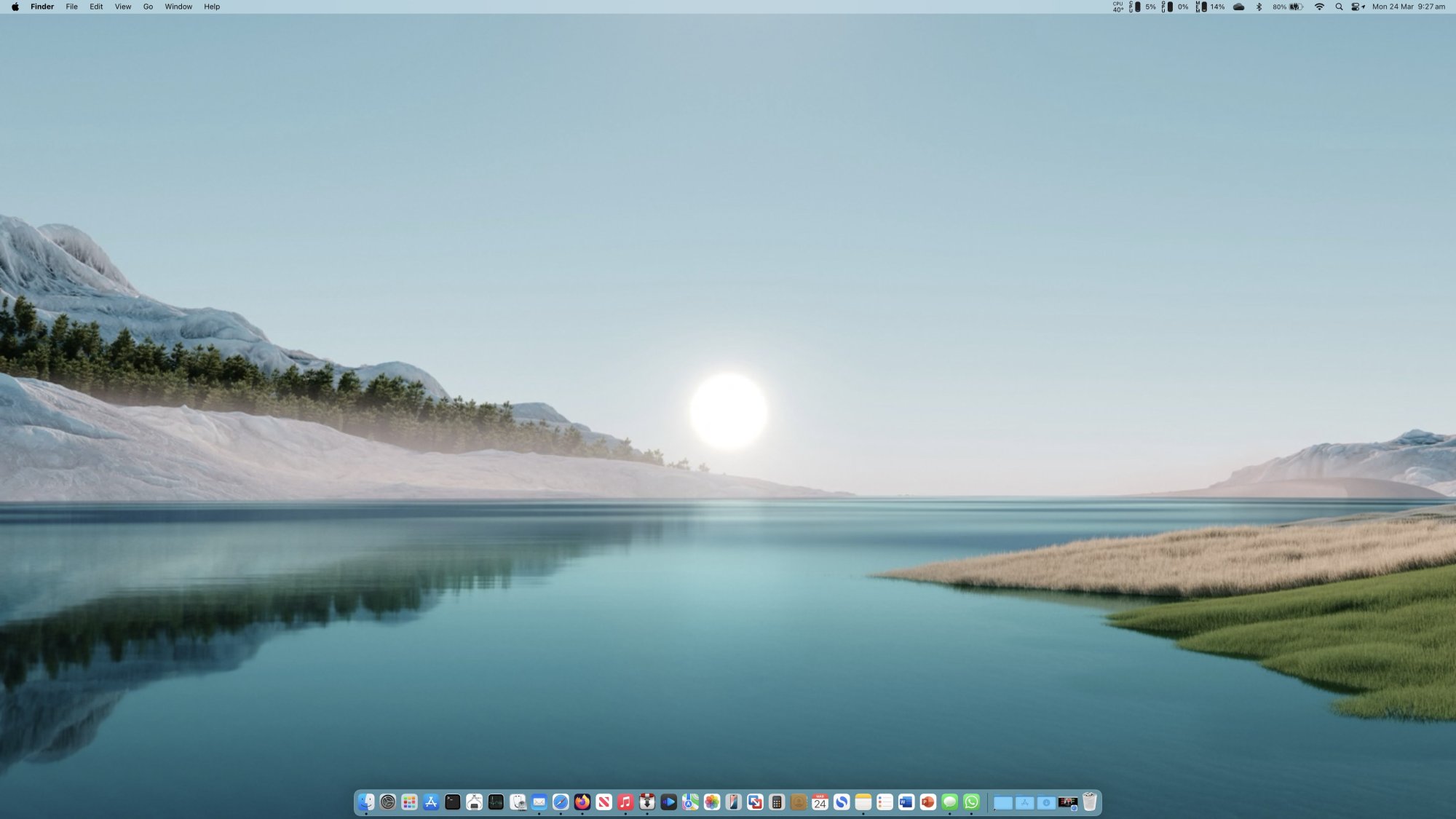1456x819 pixels.
Task: Click the Wi-Fi status icon
Action: [x=1319, y=7]
